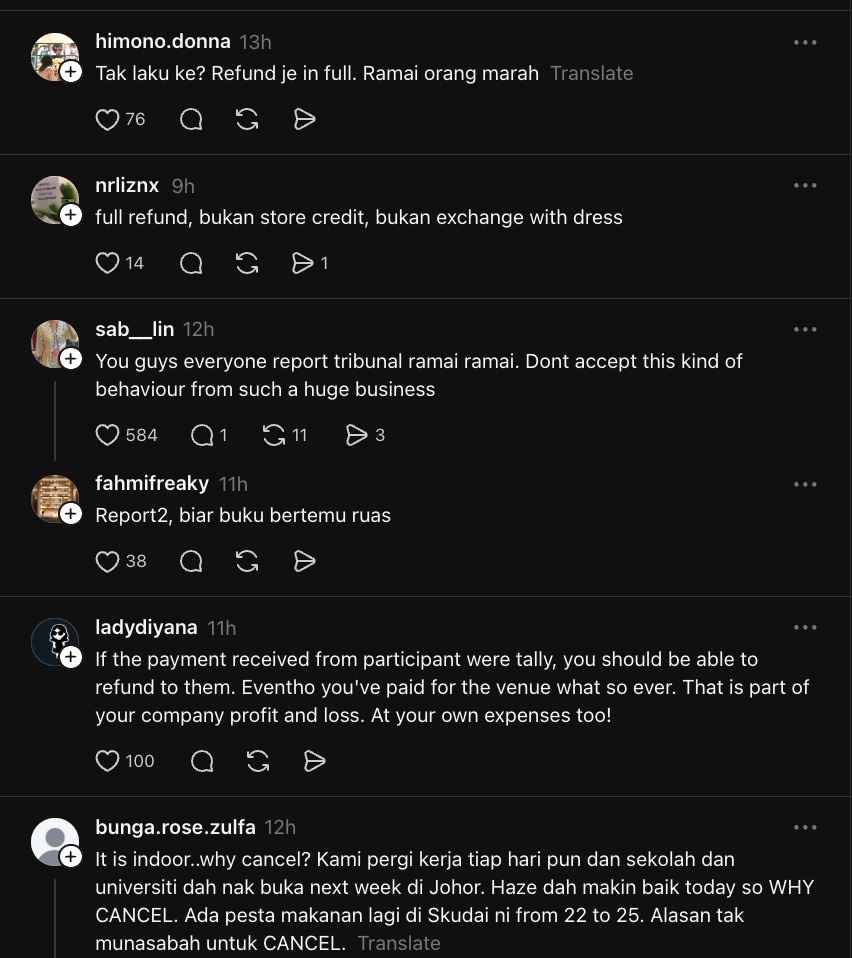Like himono.donna's comment with heart icon

(x=107, y=120)
